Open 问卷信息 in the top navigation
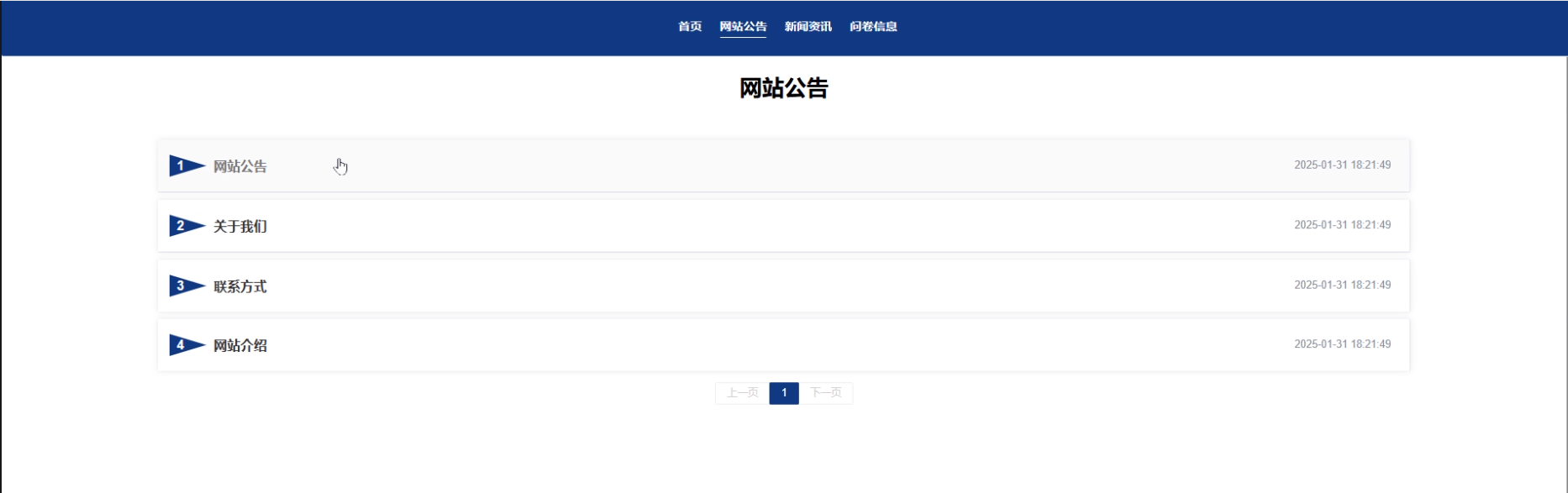This screenshot has width=1568, height=493. click(873, 27)
